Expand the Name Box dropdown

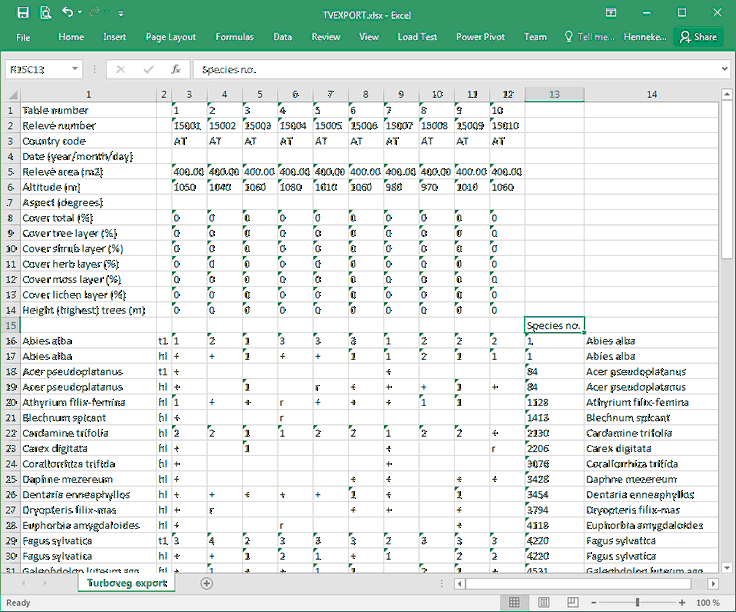click(75, 70)
